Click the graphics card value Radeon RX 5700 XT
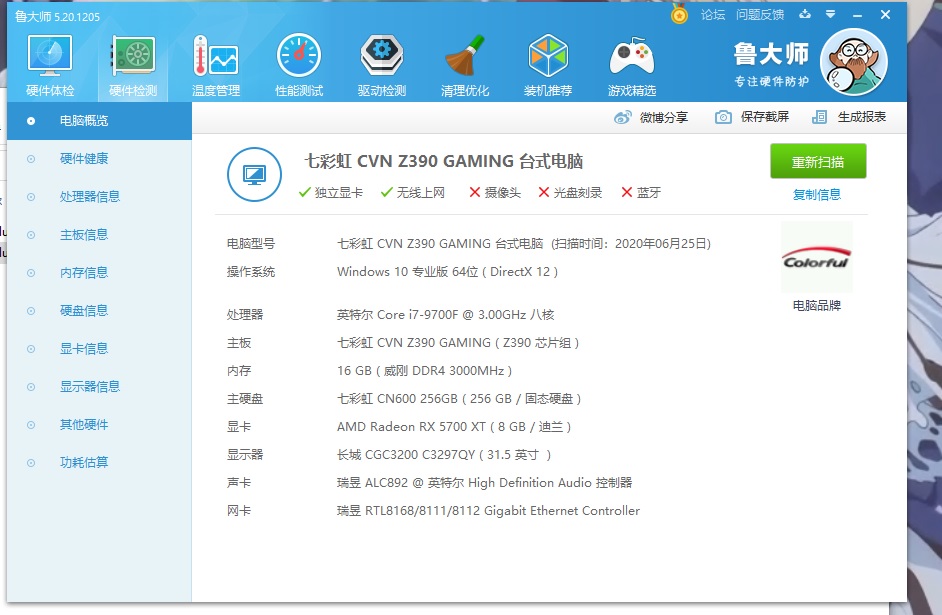The height and width of the screenshot is (615, 942). [454, 427]
